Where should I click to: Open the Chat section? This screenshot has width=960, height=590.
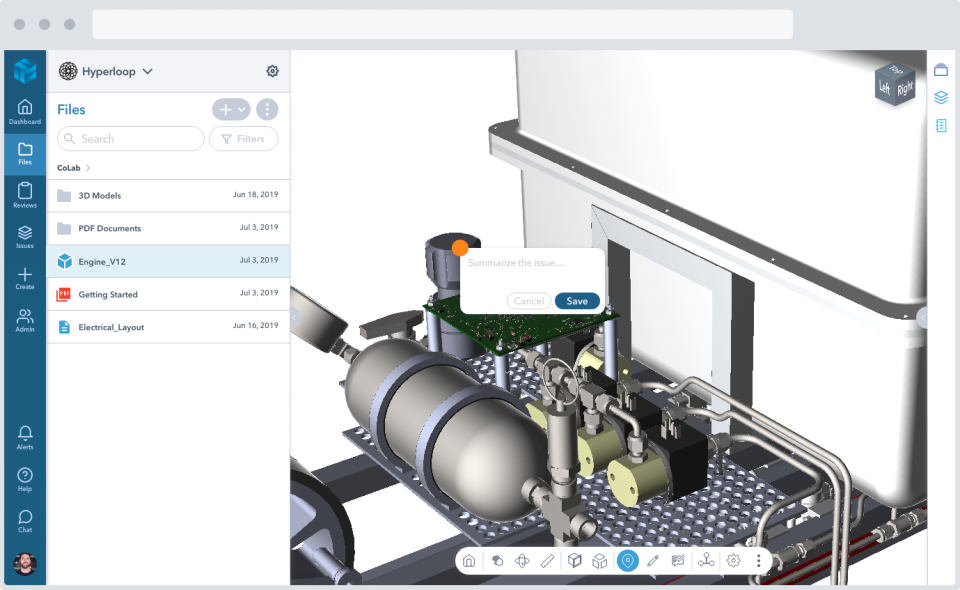click(x=24, y=521)
